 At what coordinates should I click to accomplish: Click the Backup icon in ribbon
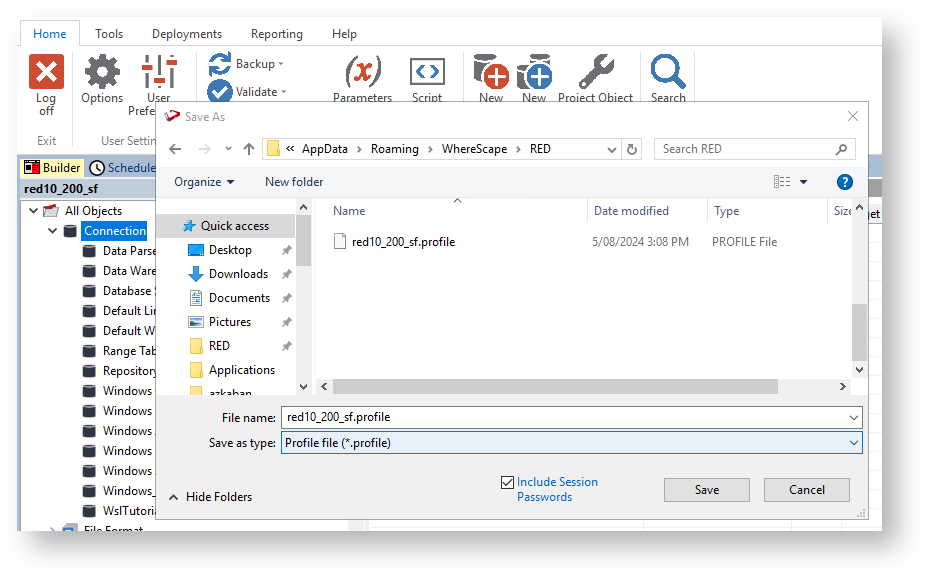click(x=220, y=64)
